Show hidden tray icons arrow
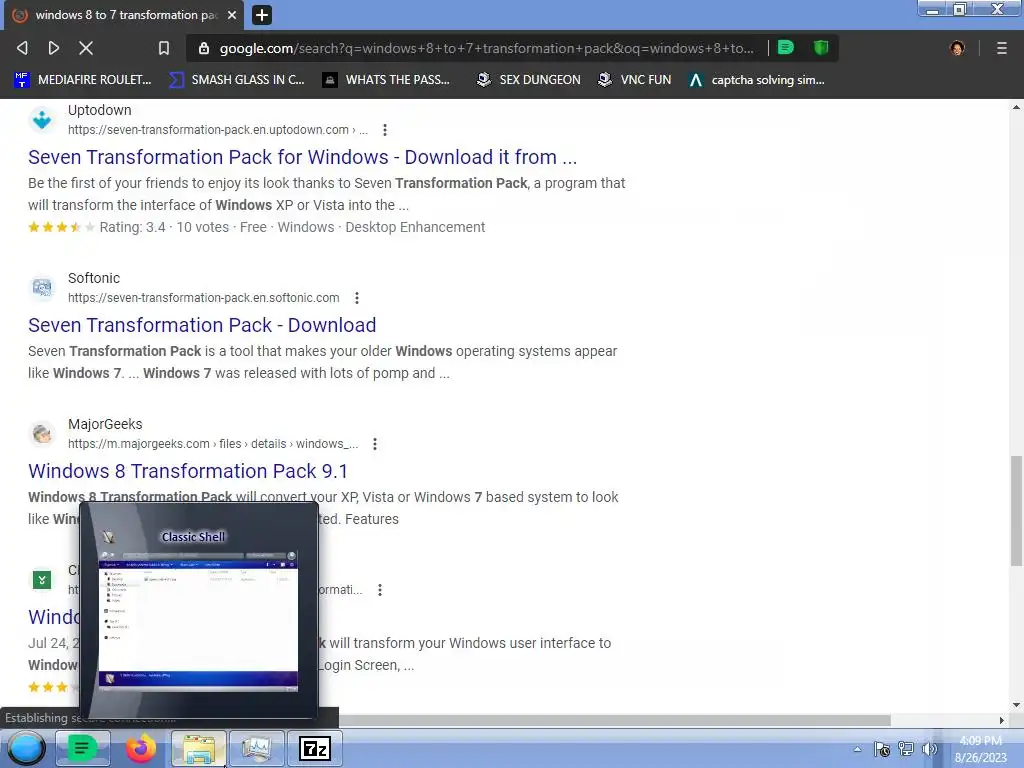This screenshot has width=1024, height=768. click(857, 749)
